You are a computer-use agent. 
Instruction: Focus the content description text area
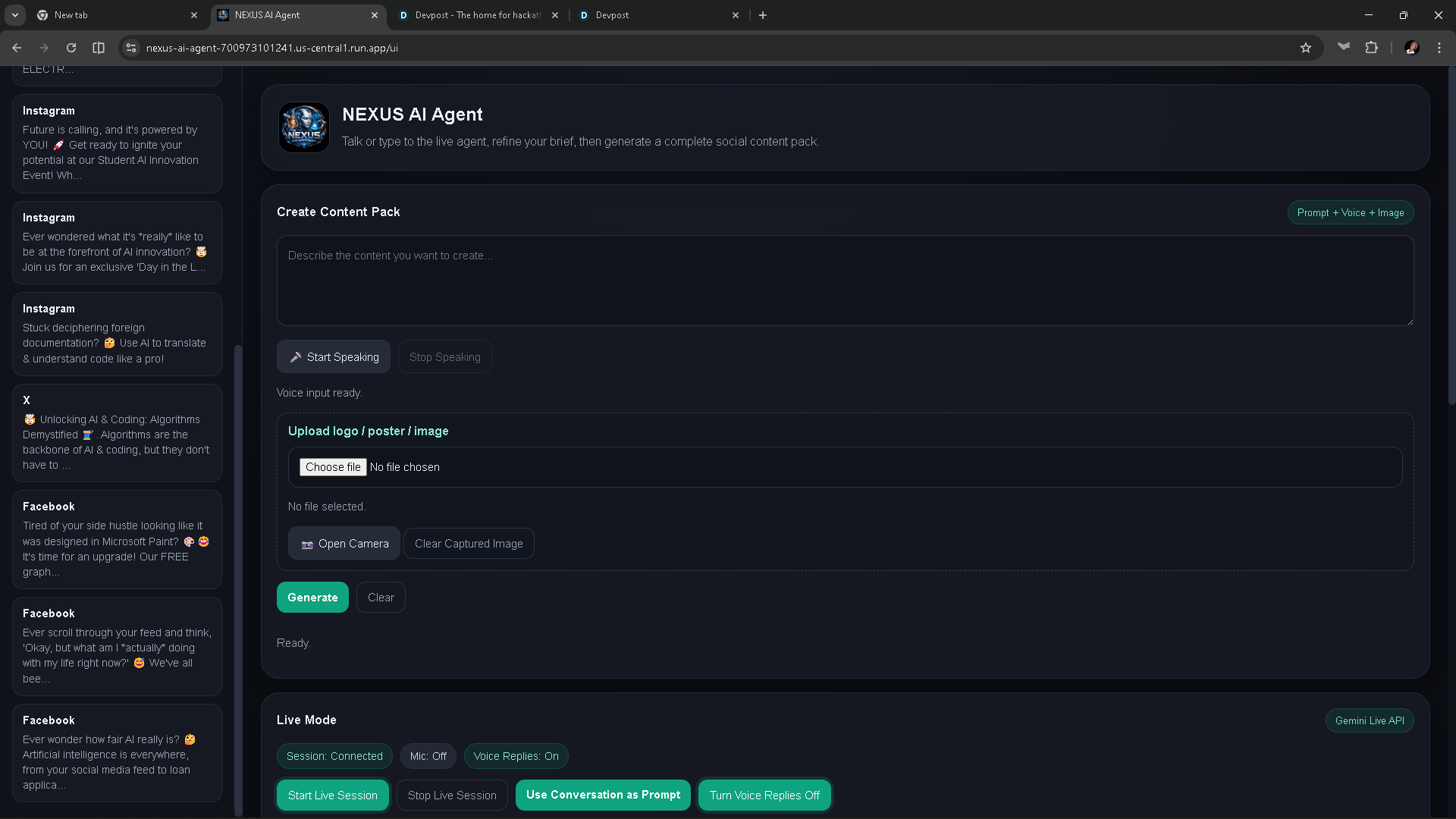coord(844,281)
